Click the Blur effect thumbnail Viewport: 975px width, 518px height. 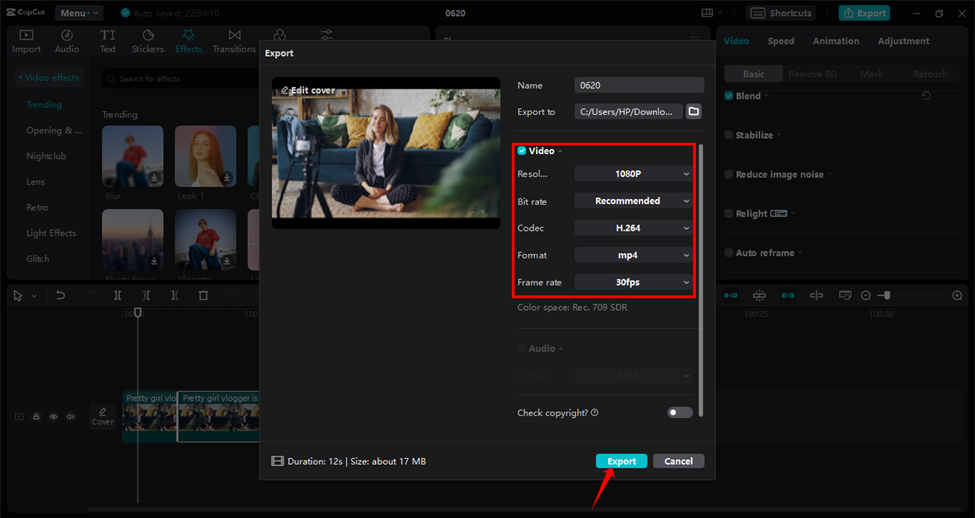[132, 156]
